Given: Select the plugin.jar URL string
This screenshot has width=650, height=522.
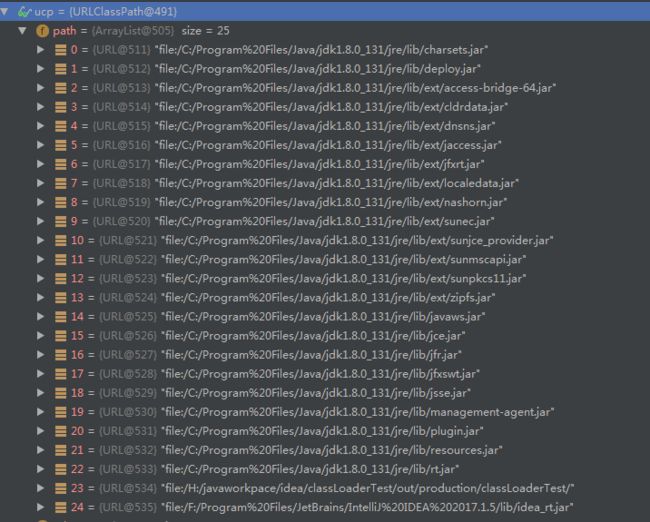Looking at the screenshot, I should [x=323, y=431].
